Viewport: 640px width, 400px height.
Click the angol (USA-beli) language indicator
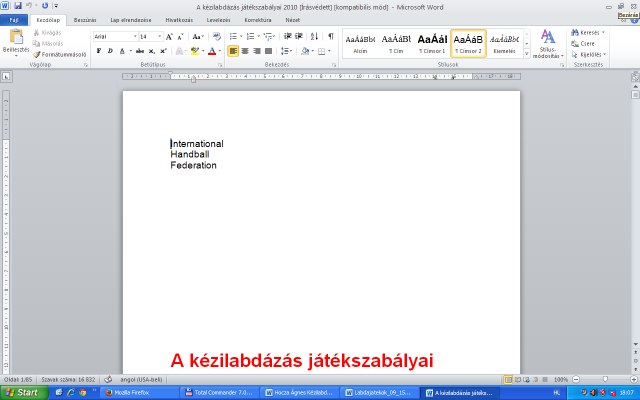point(141,380)
